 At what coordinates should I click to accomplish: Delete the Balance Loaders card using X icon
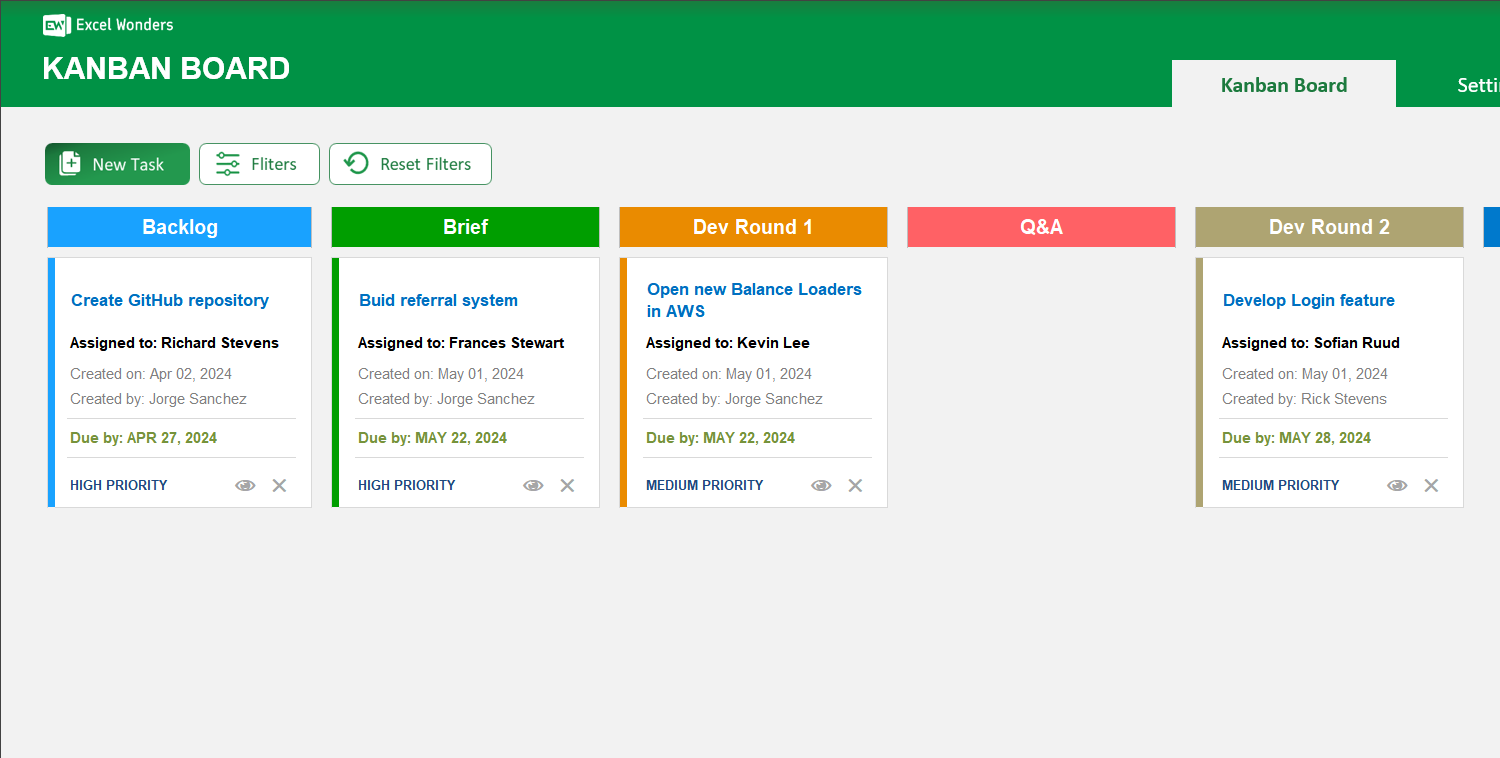pos(855,485)
